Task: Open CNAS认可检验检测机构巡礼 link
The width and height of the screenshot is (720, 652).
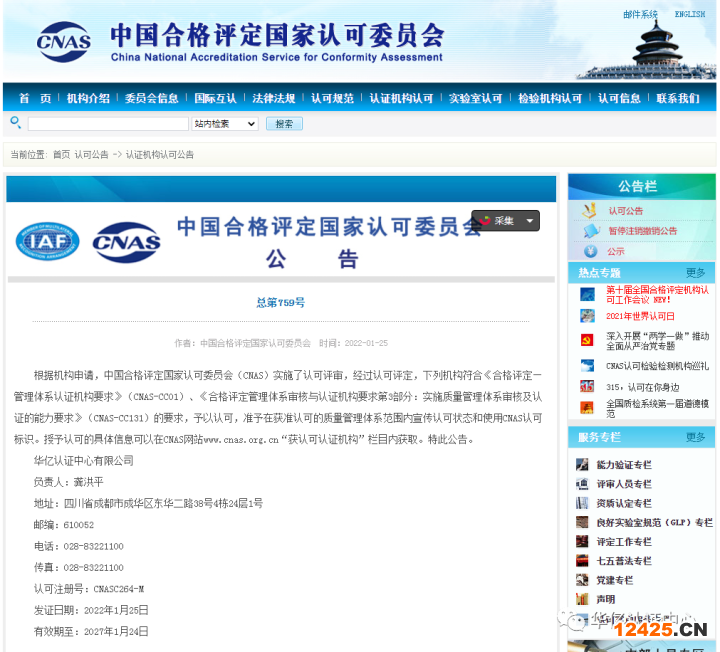Action: (657, 366)
